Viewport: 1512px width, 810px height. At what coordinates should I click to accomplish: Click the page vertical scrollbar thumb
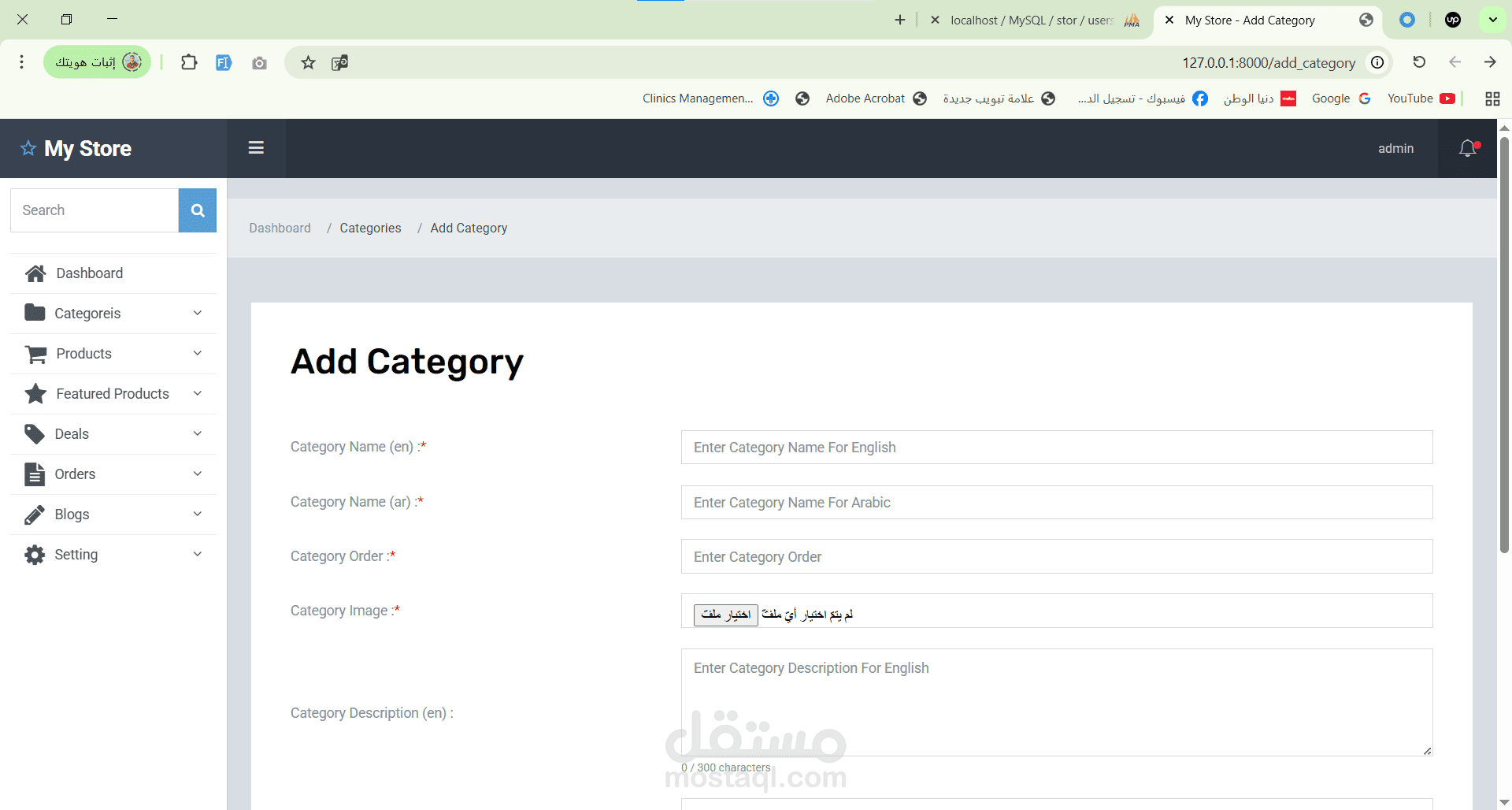pos(1504,345)
